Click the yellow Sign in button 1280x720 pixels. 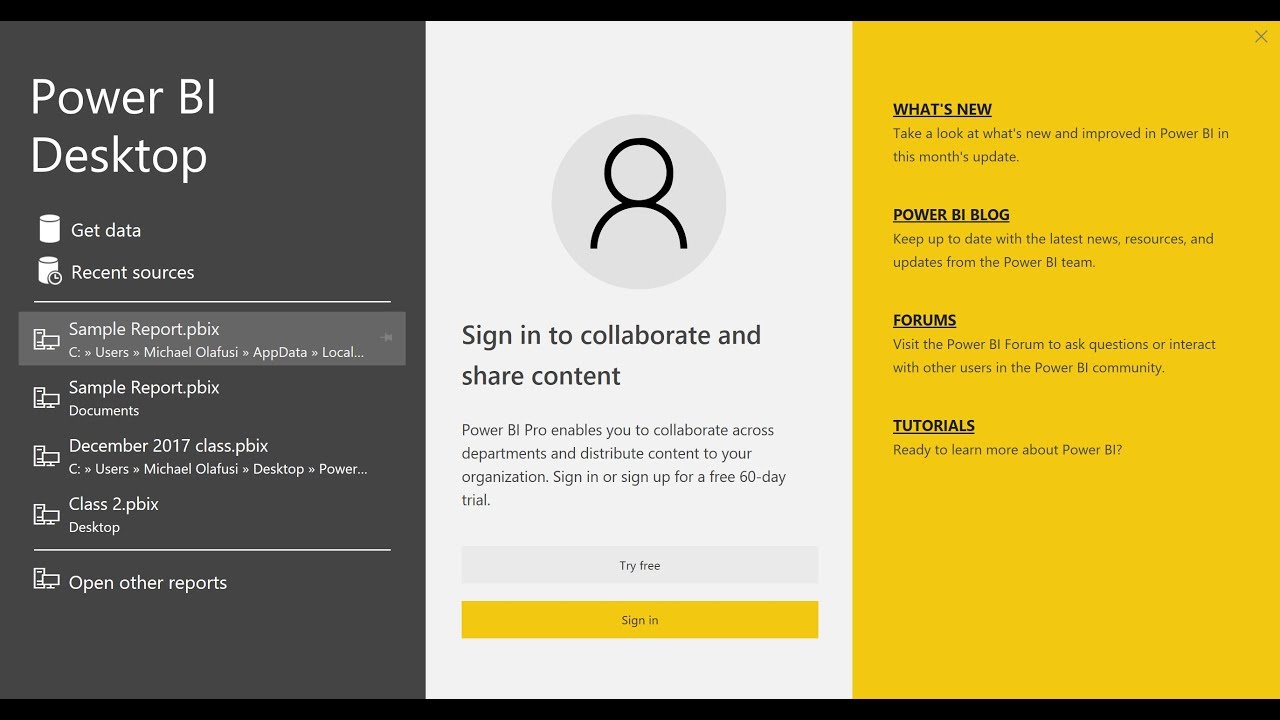pos(640,620)
